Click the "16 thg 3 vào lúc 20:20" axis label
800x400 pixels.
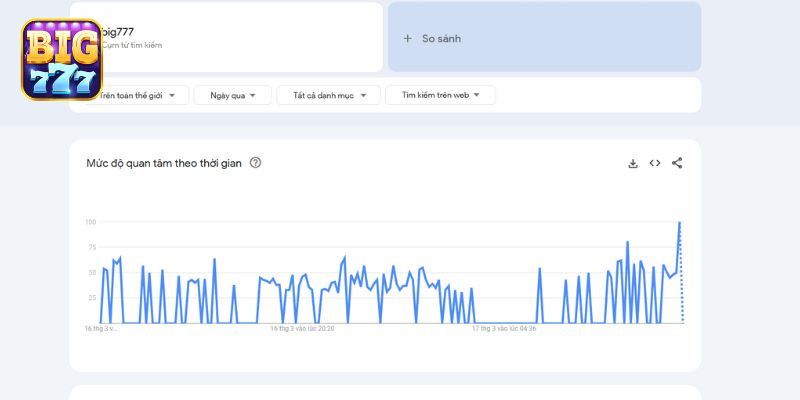[303, 327]
